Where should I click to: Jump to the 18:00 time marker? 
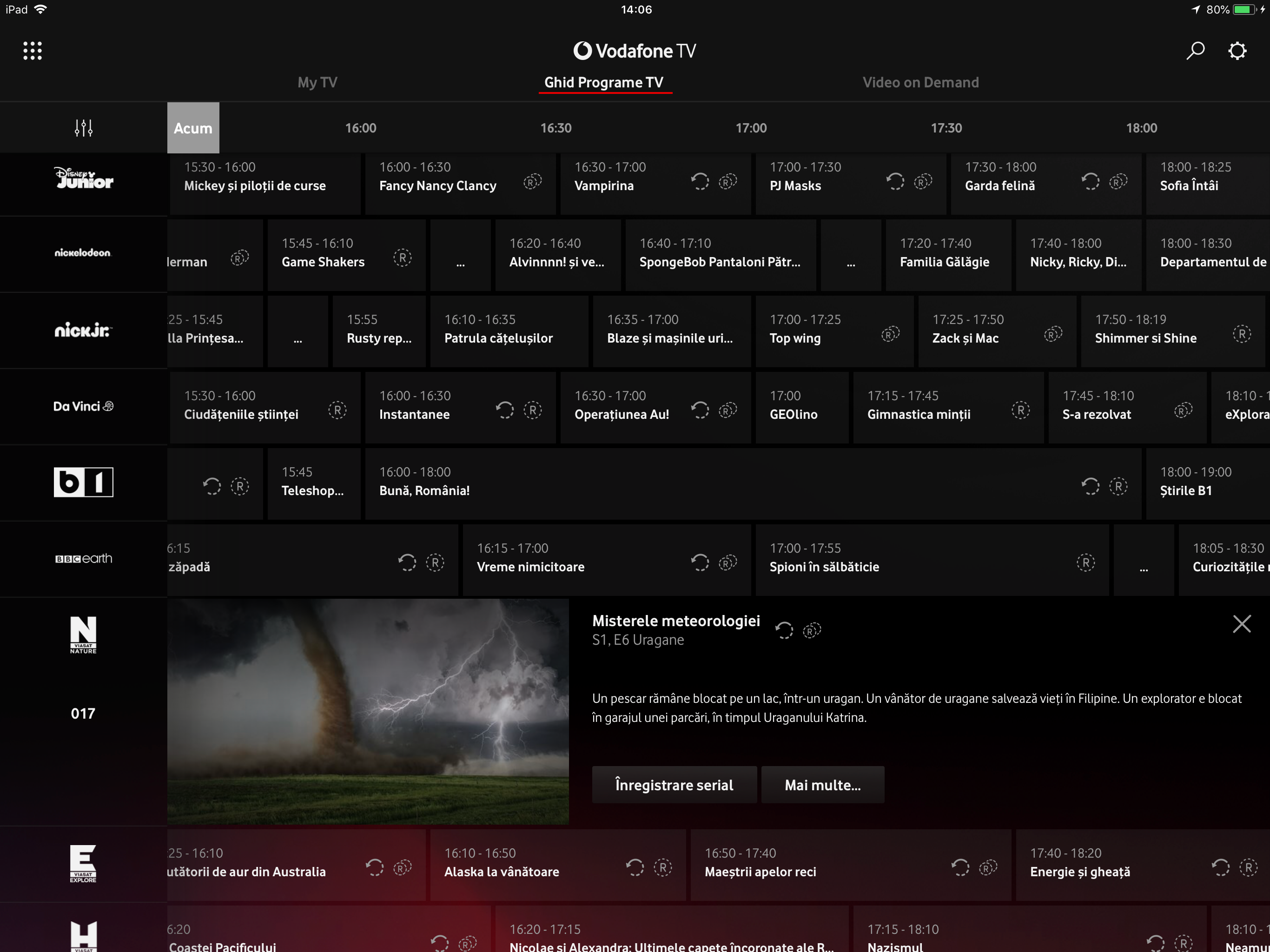click(1141, 127)
